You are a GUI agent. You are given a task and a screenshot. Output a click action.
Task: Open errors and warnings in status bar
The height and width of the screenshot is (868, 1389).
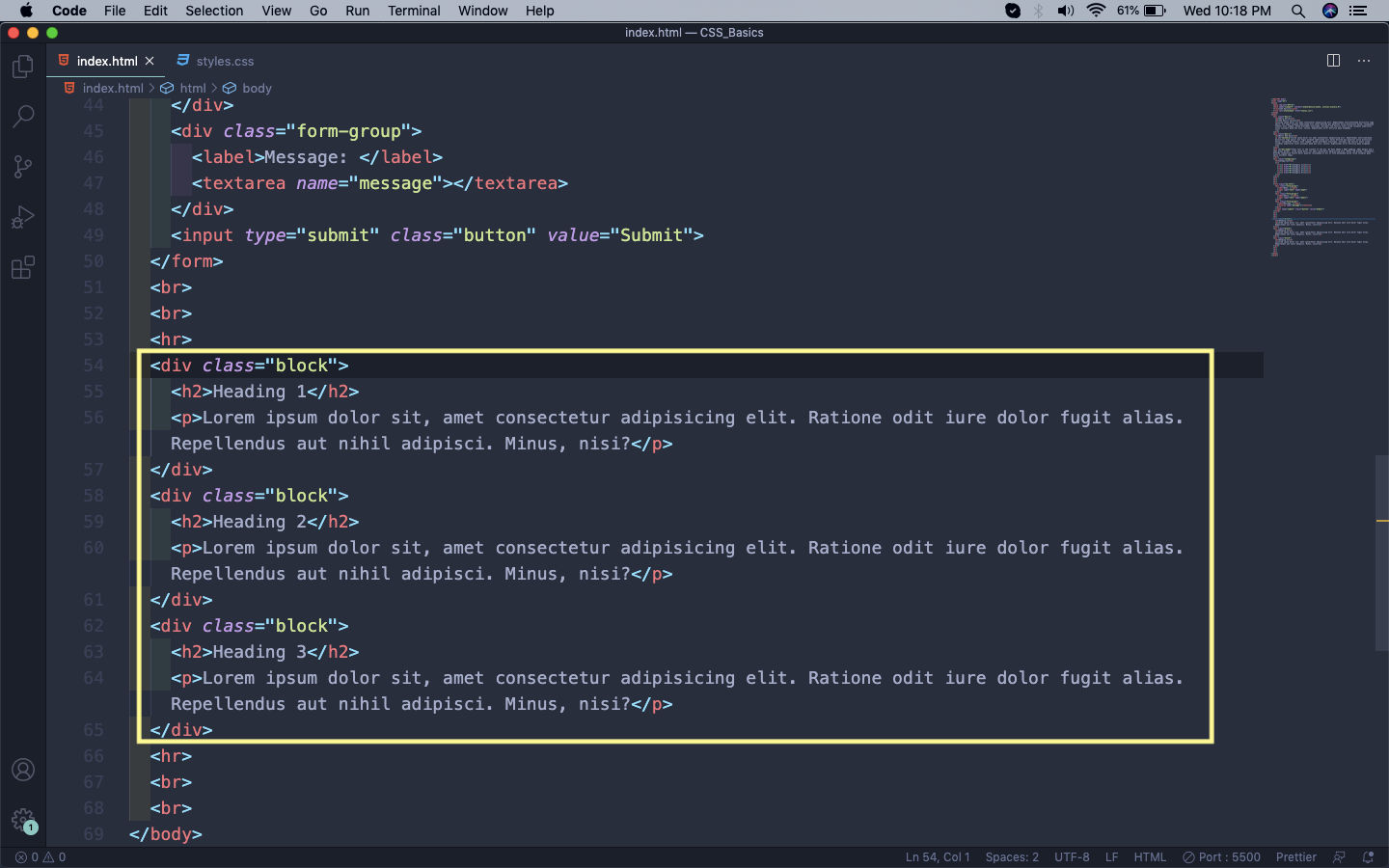coord(41,856)
